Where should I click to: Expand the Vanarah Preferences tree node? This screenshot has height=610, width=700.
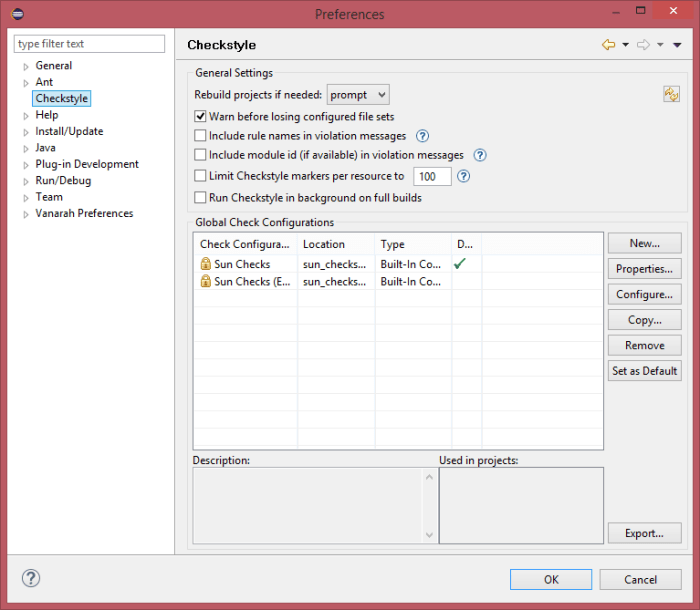(26, 214)
